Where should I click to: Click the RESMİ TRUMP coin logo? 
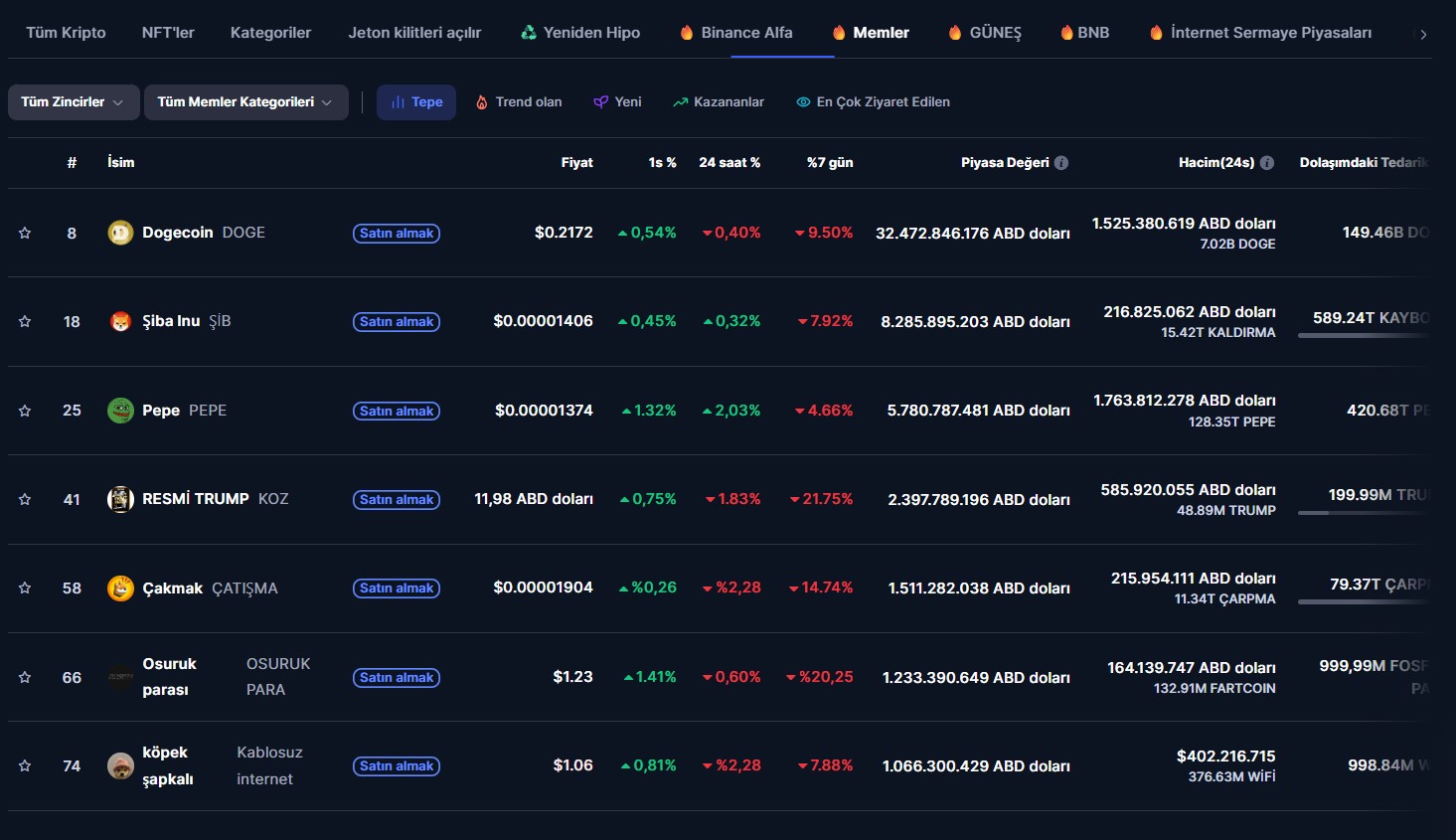(x=120, y=499)
